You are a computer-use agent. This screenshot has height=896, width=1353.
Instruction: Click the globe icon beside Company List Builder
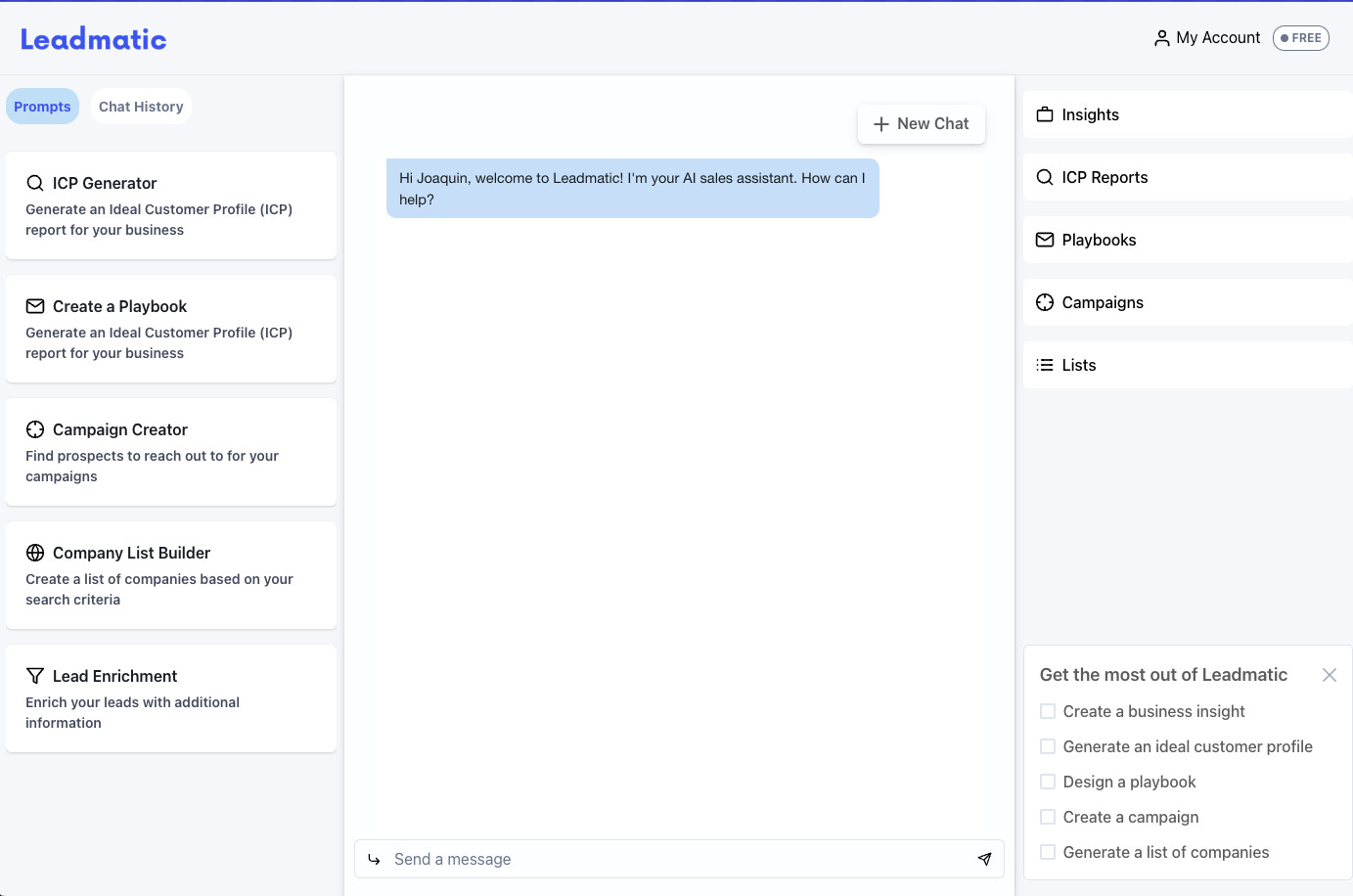click(35, 553)
